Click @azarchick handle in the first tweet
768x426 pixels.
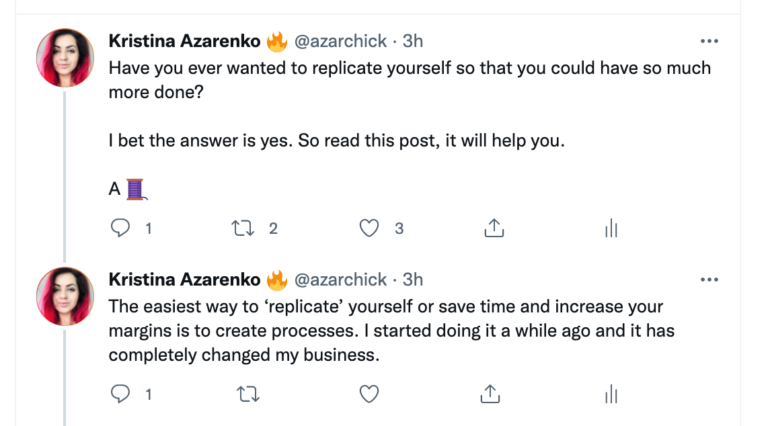pyautogui.click(x=340, y=41)
